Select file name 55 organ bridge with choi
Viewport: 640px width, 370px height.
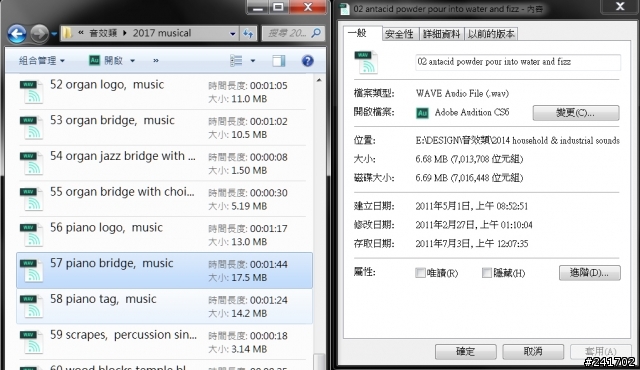pos(122,192)
